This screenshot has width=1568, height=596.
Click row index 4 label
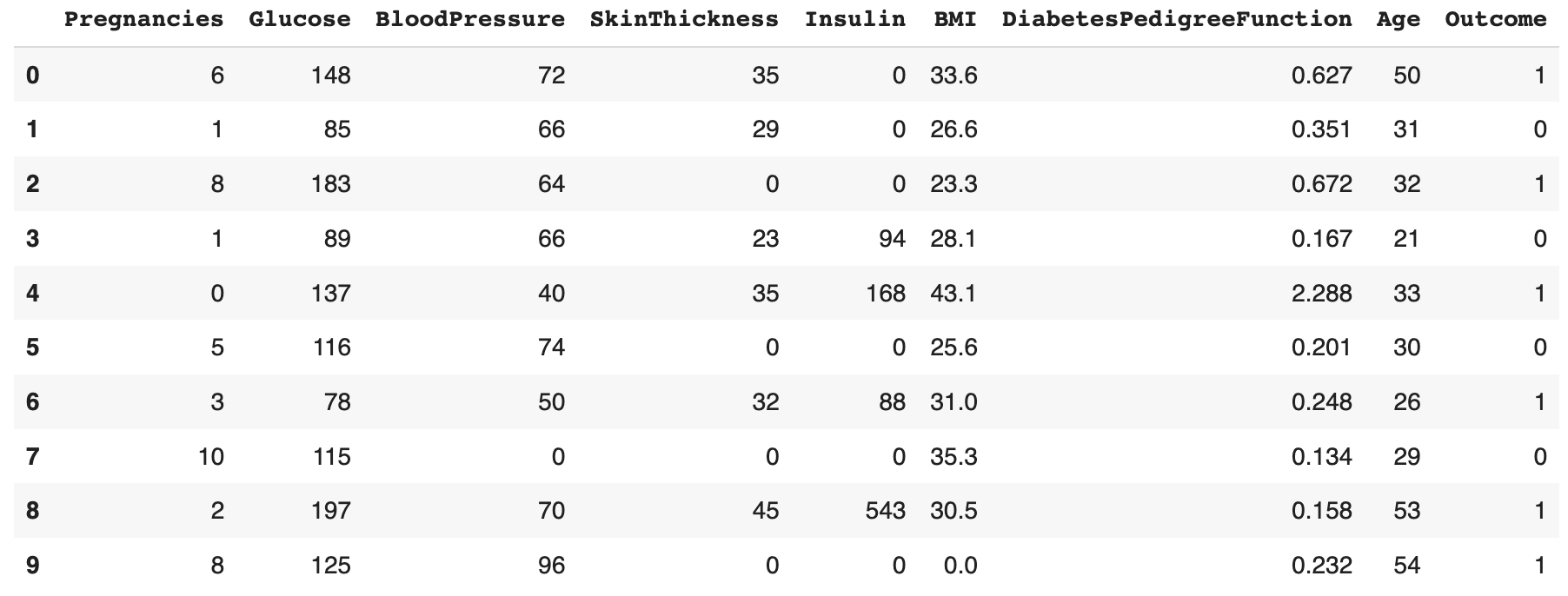[33, 293]
